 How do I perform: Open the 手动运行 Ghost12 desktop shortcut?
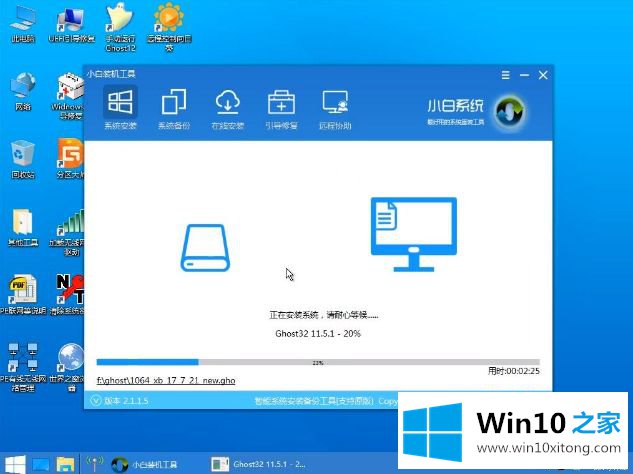pos(120,28)
